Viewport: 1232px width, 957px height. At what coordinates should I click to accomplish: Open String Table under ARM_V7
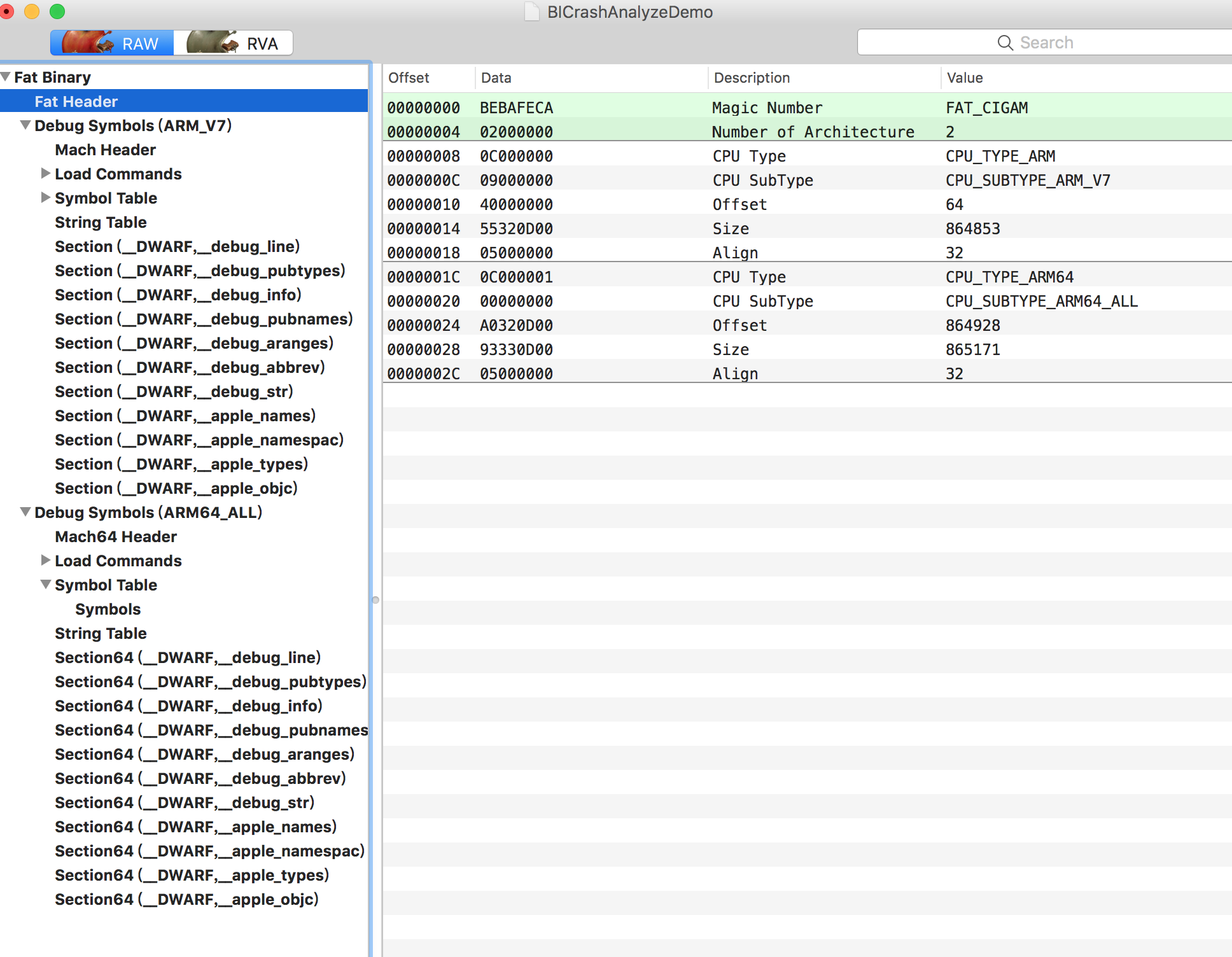point(101,222)
